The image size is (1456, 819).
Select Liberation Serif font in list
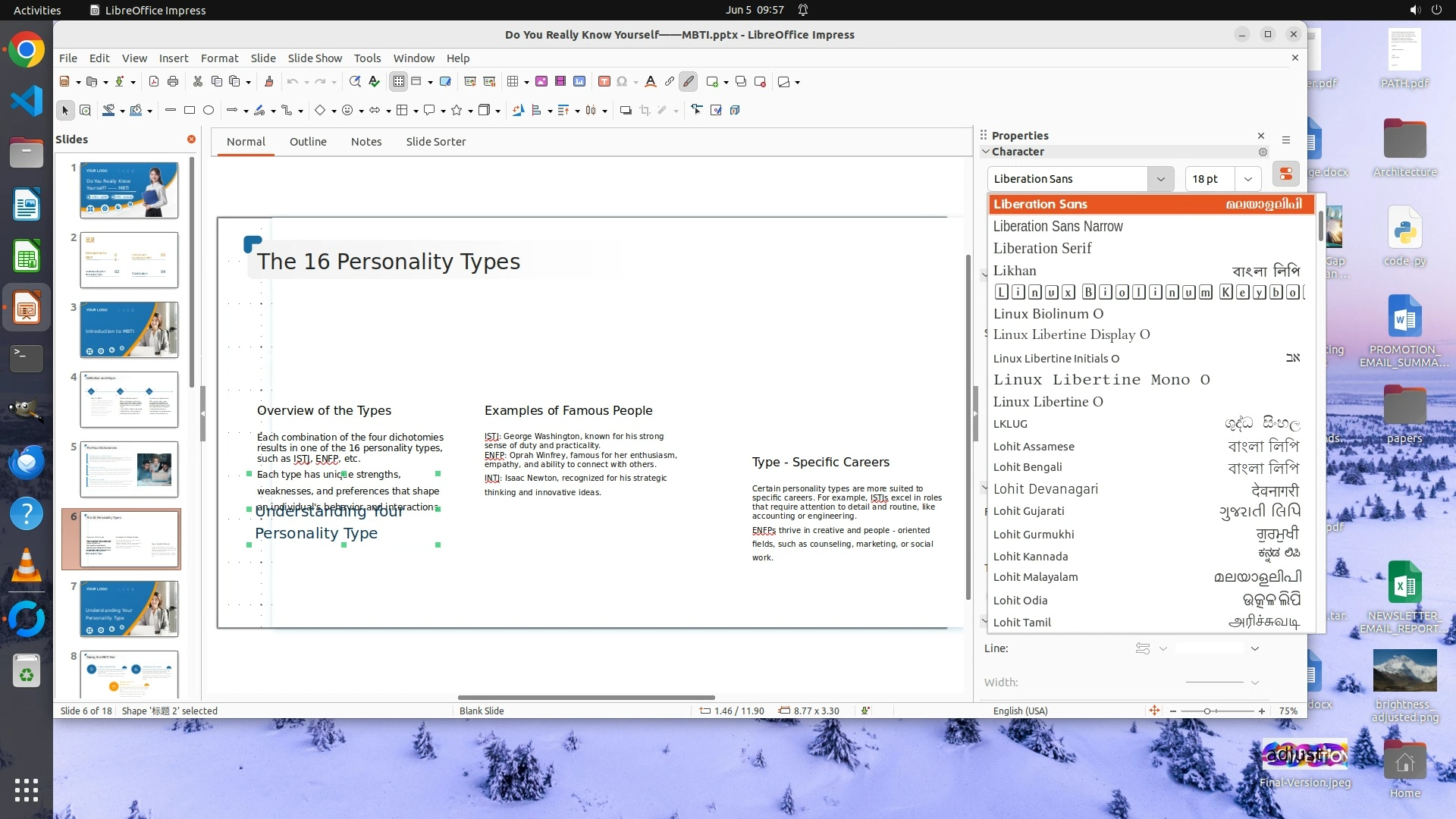coord(1042,249)
